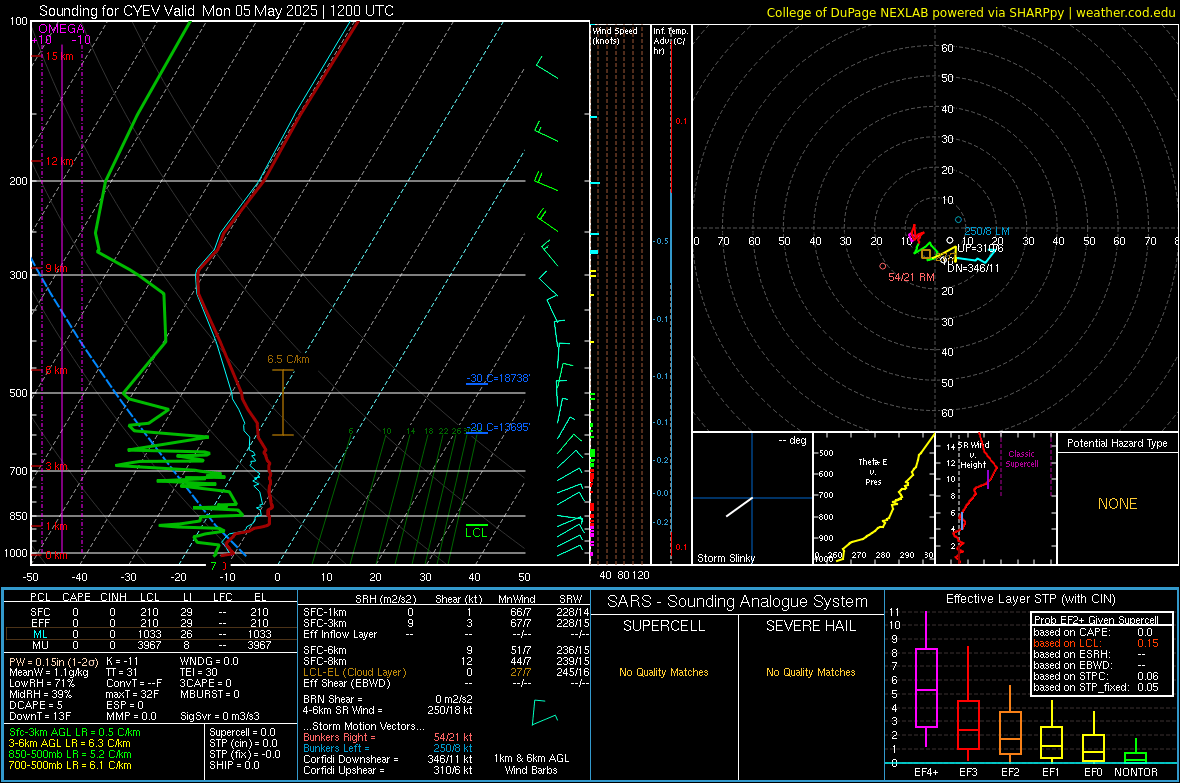Click the MeanW = 1.1g/kg value
The width and height of the screenshot is (1180, 783).
[x=48, y=672]
